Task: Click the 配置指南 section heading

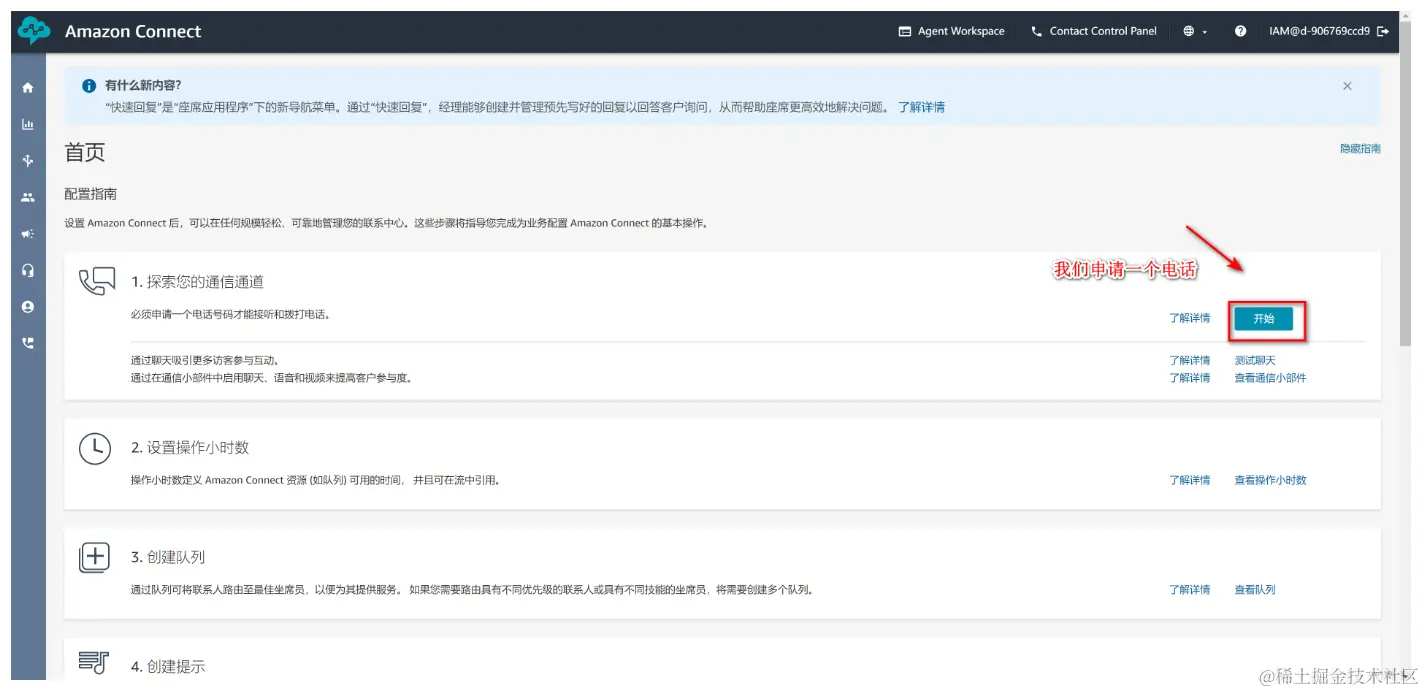Action: pos(91,194)
